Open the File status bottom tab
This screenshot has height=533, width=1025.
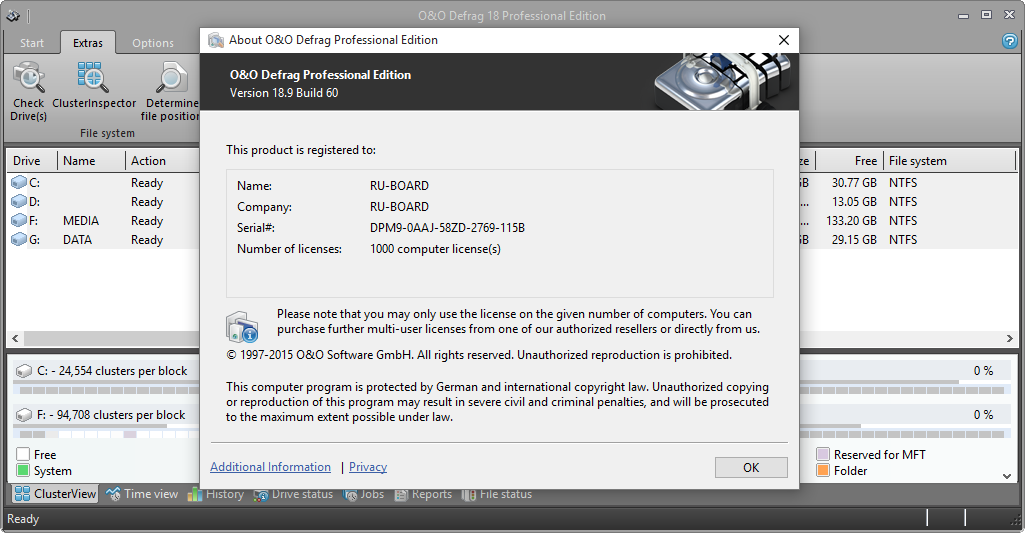497,494
